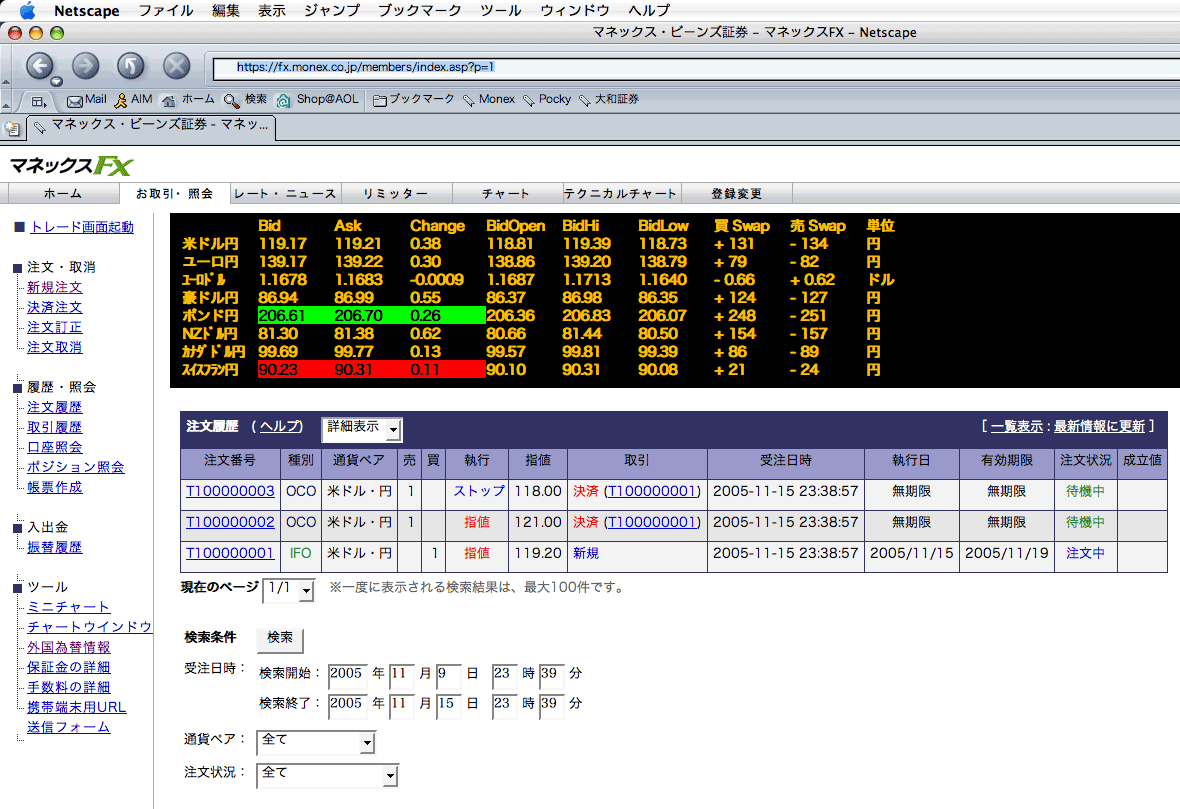
Task: Click the ヘルプ link in 注文履歴 header
Action: click(281, 427)
